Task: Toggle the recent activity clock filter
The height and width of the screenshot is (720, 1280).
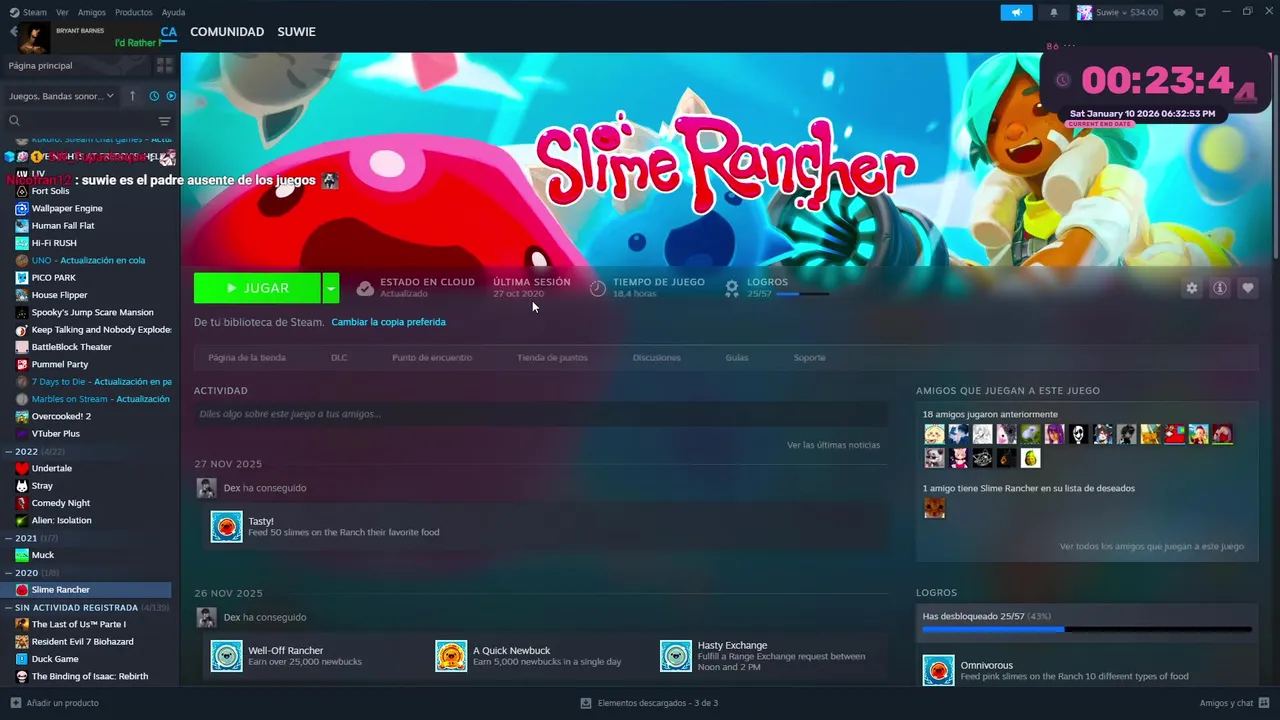Action: [x=154, y=96]
